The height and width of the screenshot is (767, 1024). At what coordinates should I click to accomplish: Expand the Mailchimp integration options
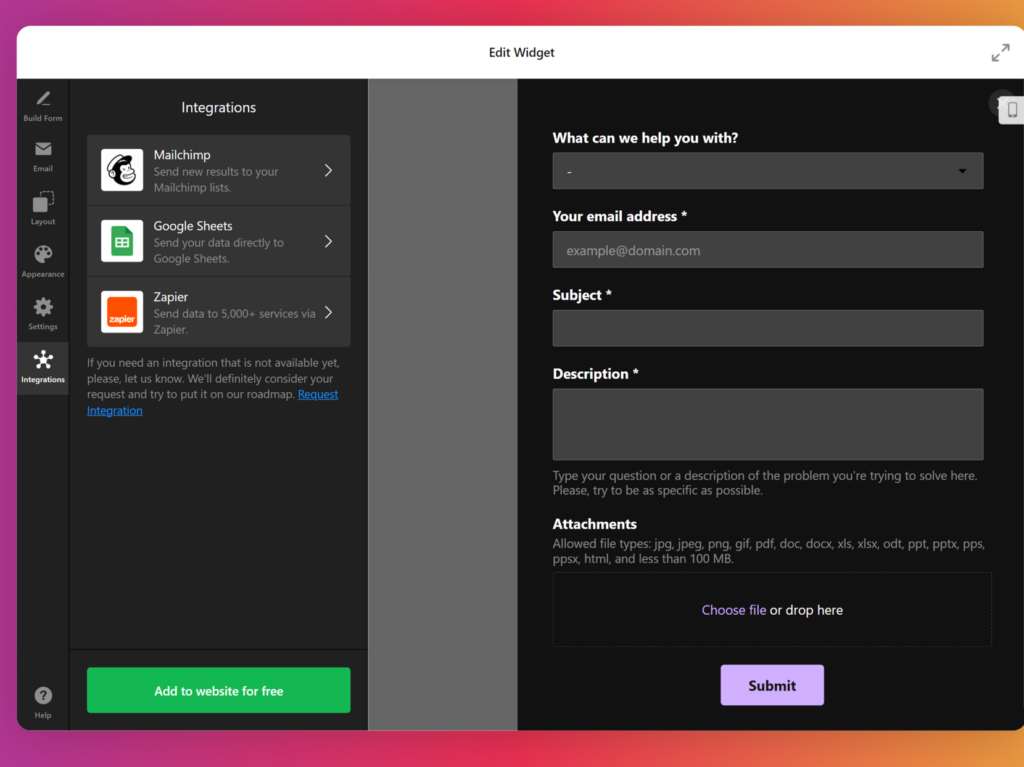click(x=328, y=170)
